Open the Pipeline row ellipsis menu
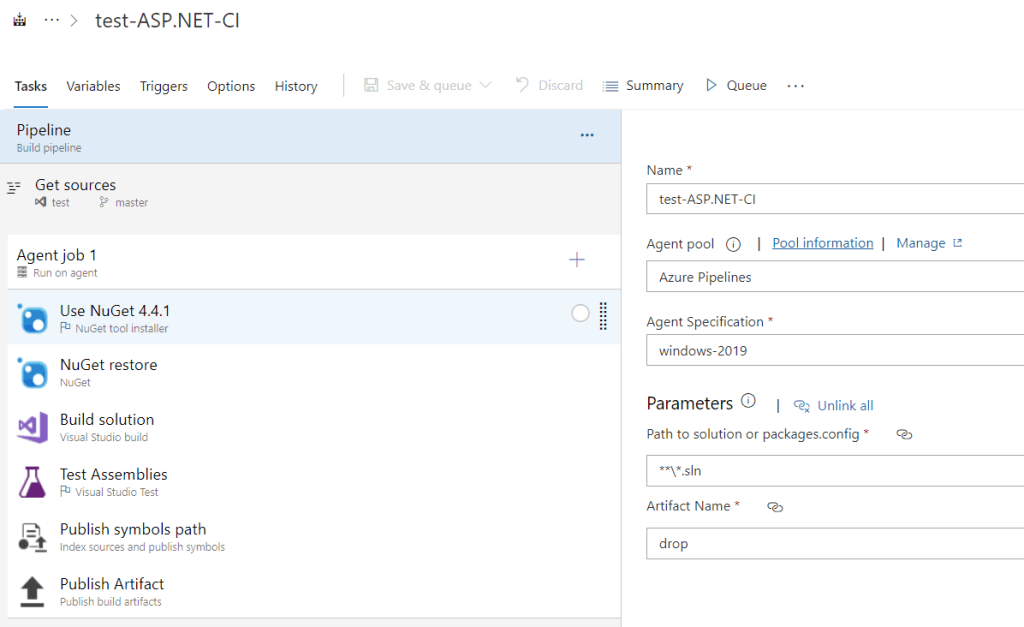The height and width of the screenshot is (627, 1024). pos(587,135)
